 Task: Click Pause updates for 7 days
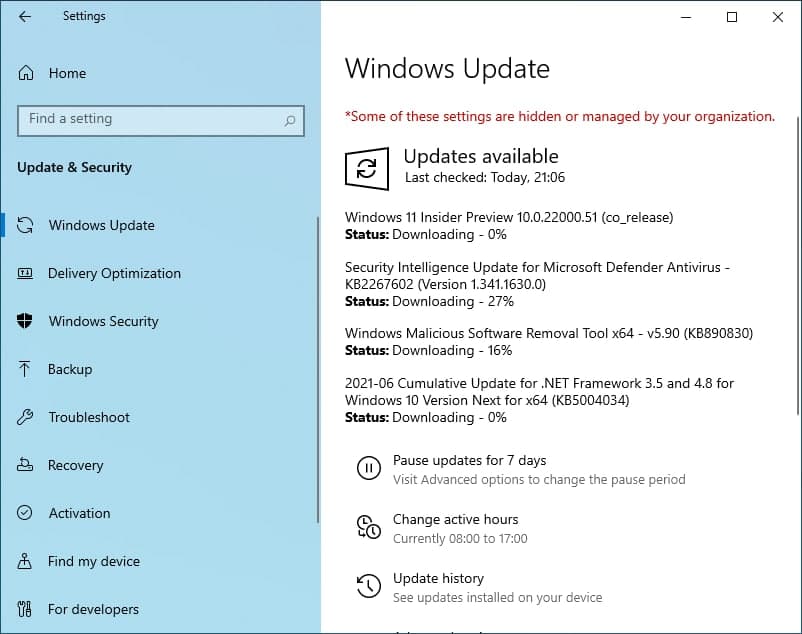pos(469,460)
